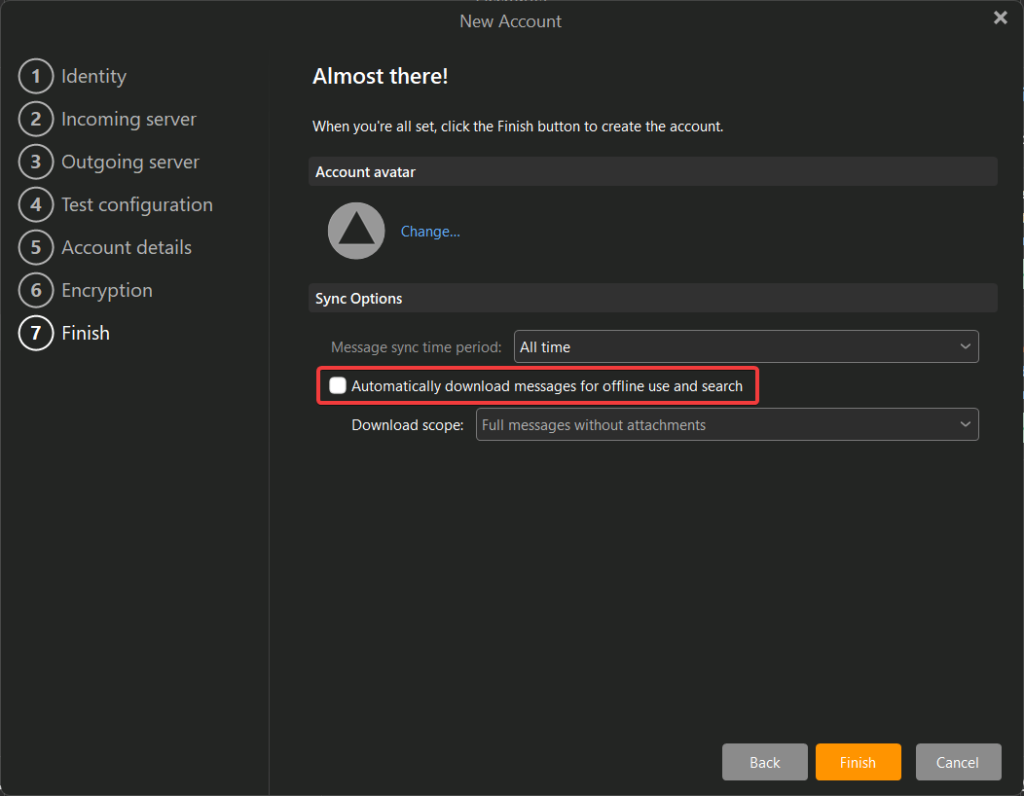The height and width of the screenshot is (796, 1024).
Task: Select the step 3 circle icon
Action: point(36,162)
